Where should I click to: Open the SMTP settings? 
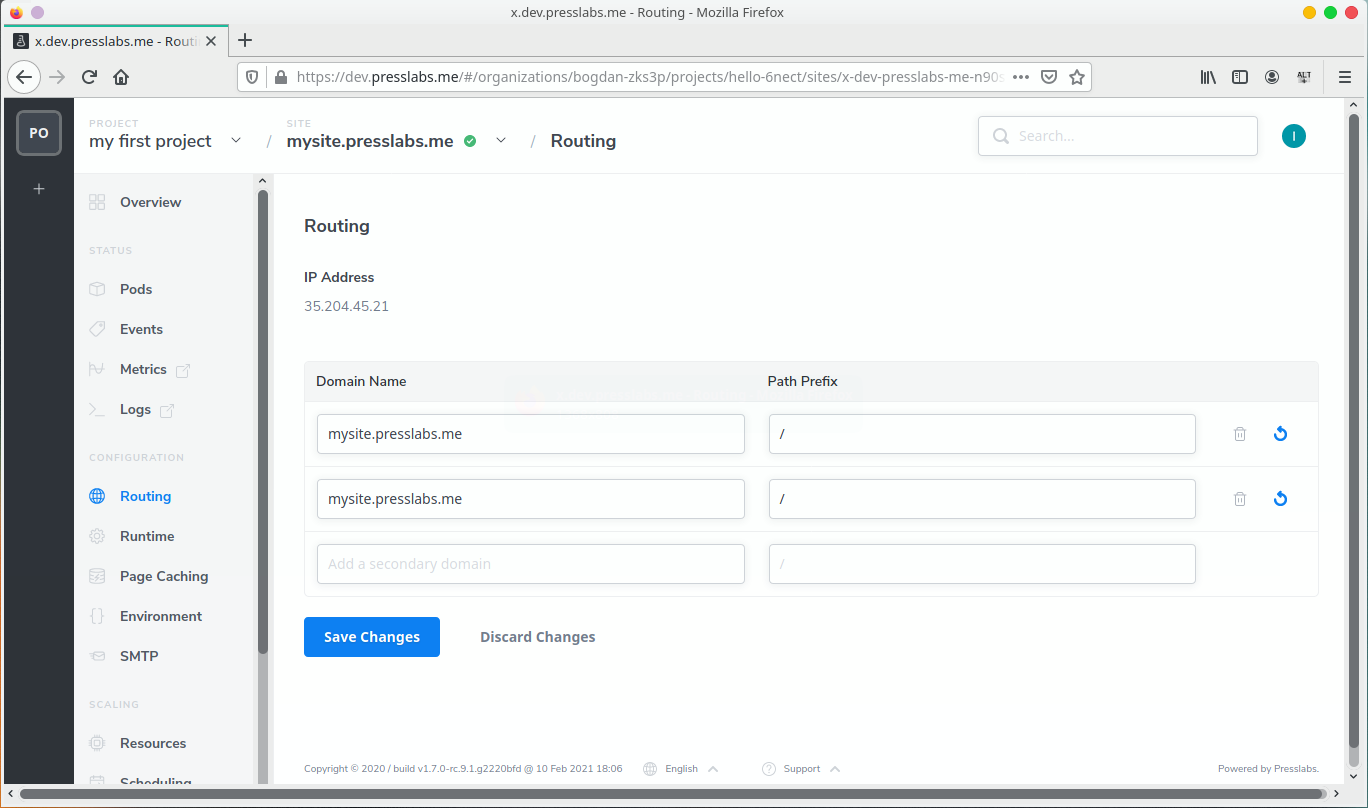pos(139,656)
